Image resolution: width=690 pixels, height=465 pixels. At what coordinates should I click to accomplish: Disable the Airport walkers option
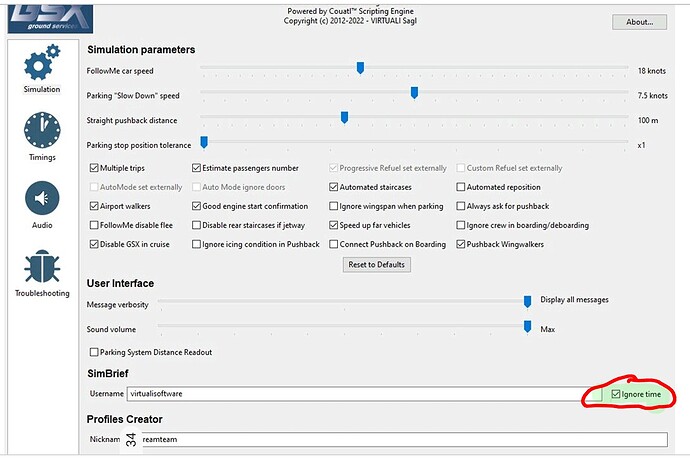coord(95,206)
